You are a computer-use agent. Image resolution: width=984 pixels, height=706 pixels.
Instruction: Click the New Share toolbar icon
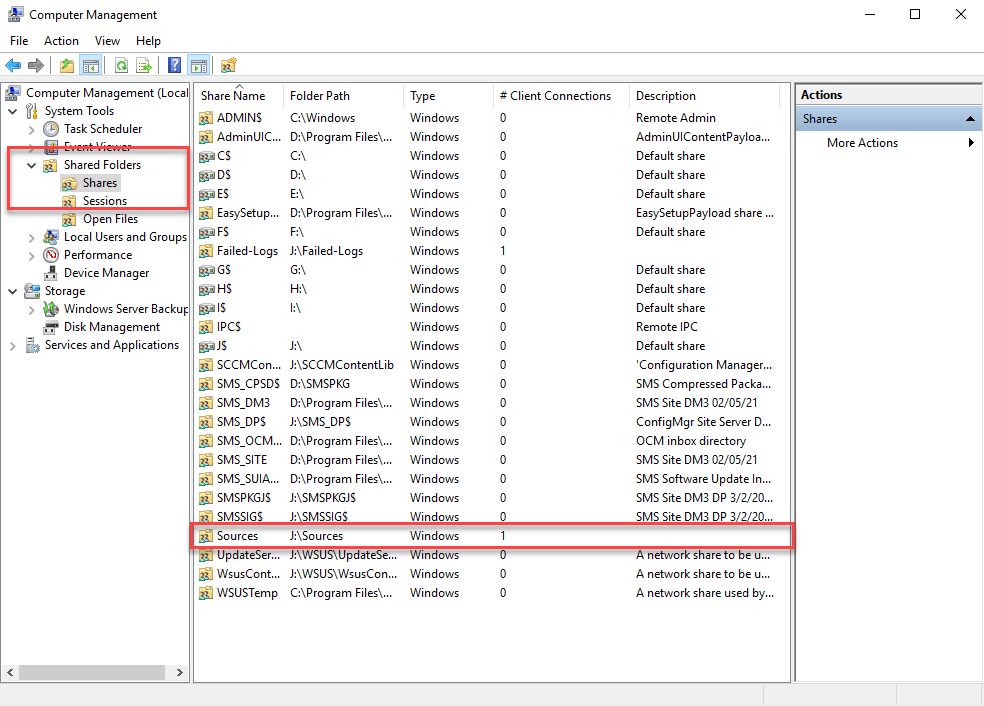pos(228,65)
